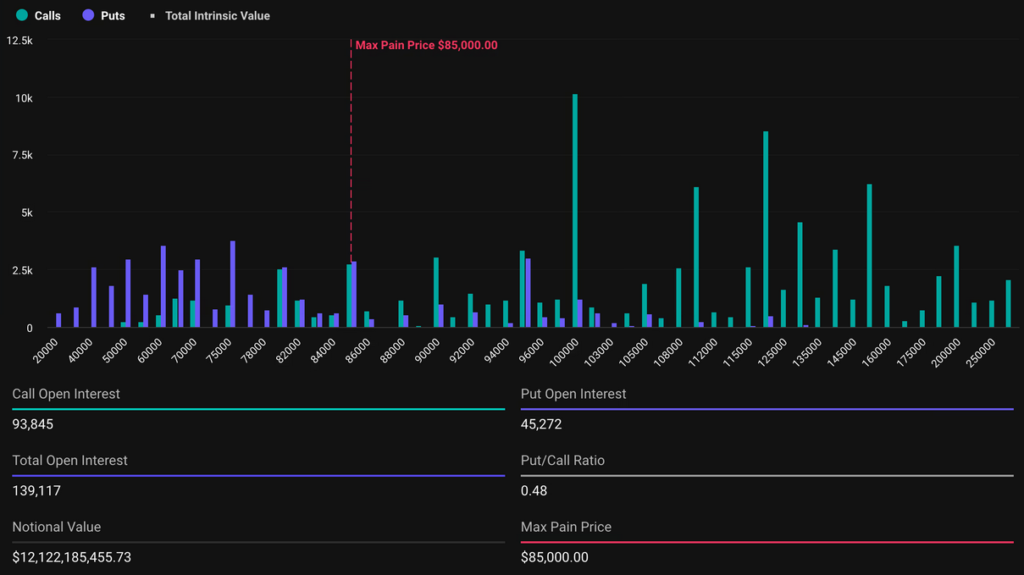Click the Max Pain Price $85,000.00 chart label
Image resolution: width=1024 pixels, height=575 pixels.
click(x=426, y=45)
